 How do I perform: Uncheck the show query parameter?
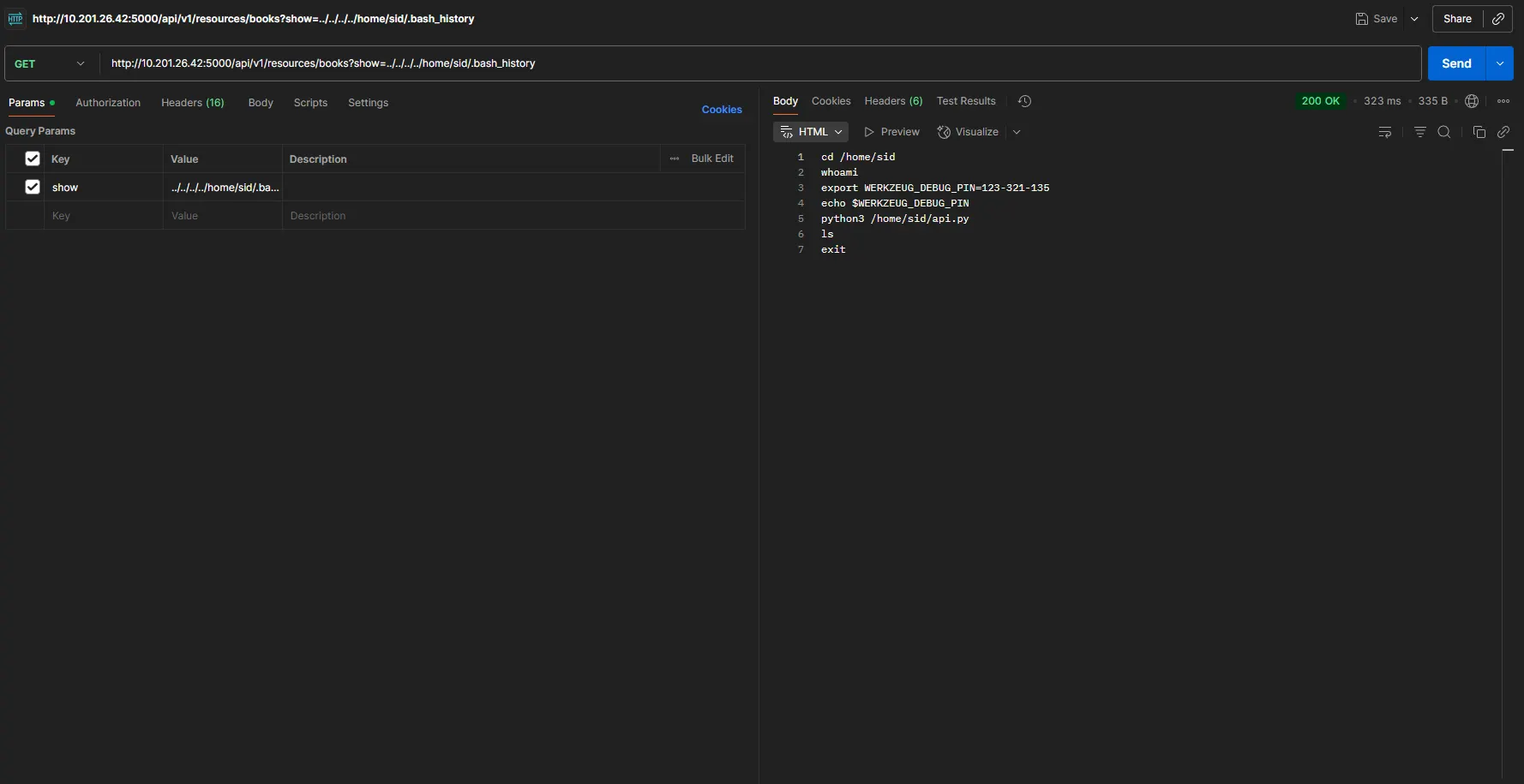click(32, 187)
